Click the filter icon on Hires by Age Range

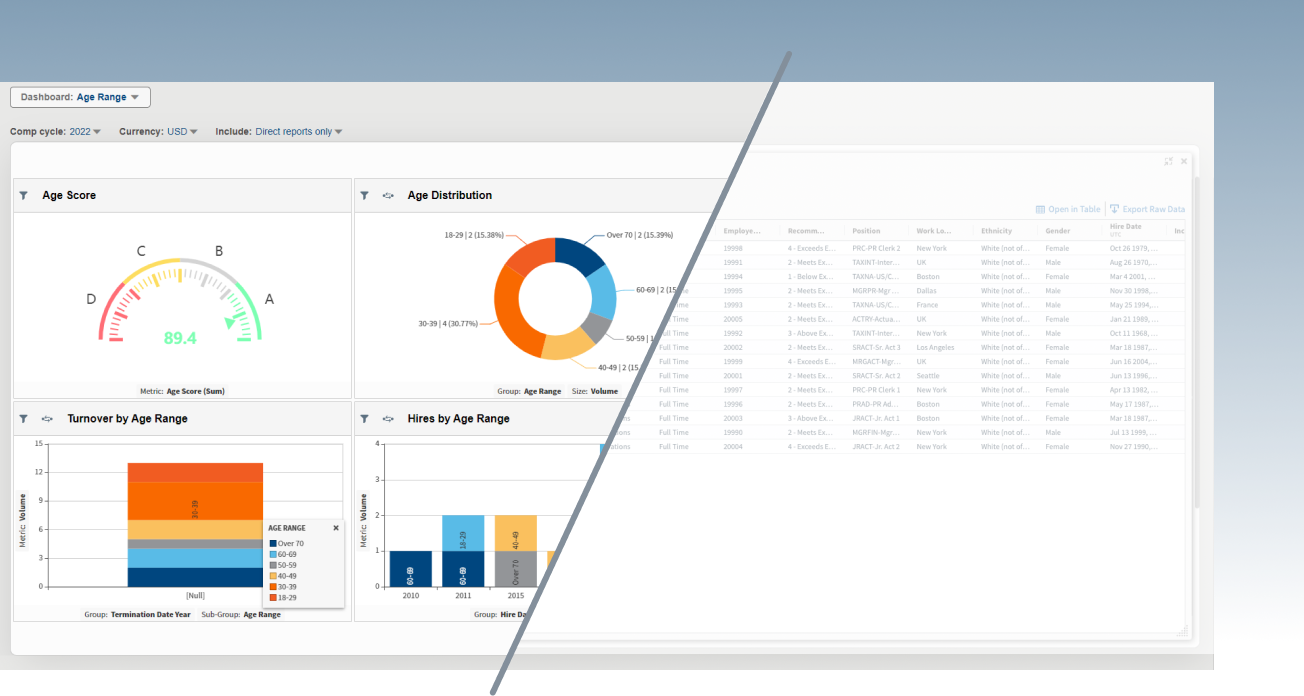(364, 419)
